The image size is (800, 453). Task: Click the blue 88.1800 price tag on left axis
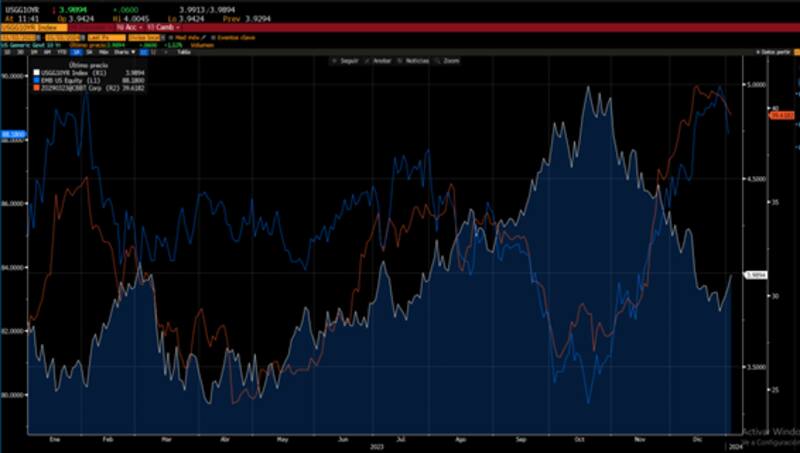(x=13, y=133)
